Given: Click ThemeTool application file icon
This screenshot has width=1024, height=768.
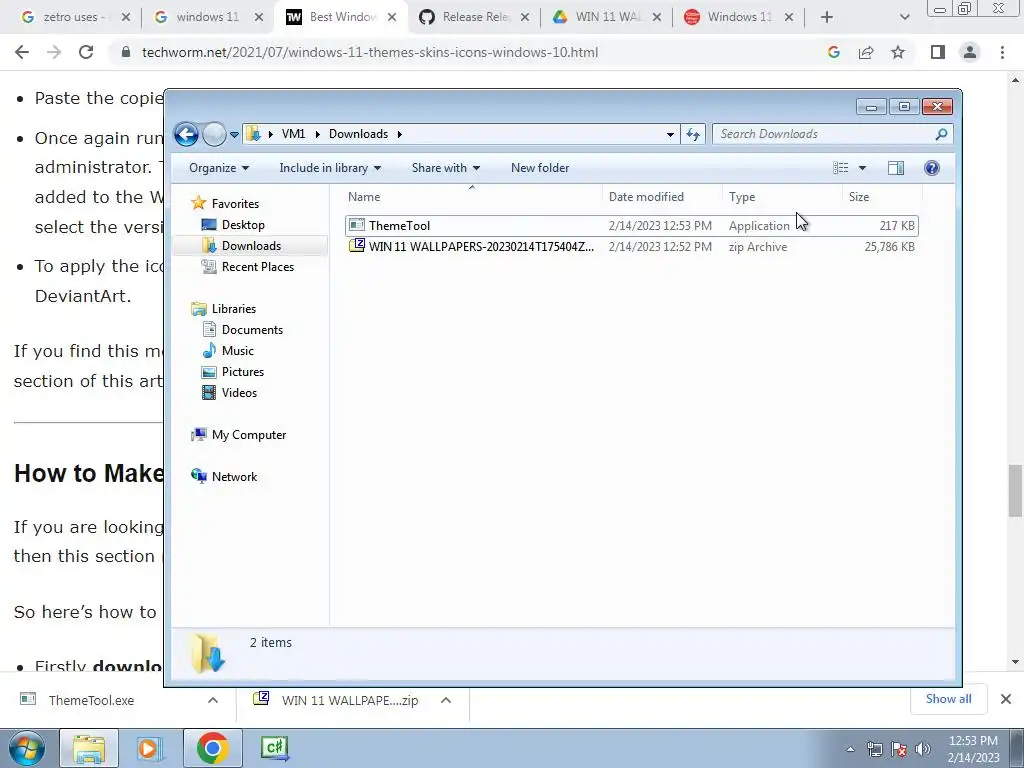Looking at the screenshot, I should (357, 225).
